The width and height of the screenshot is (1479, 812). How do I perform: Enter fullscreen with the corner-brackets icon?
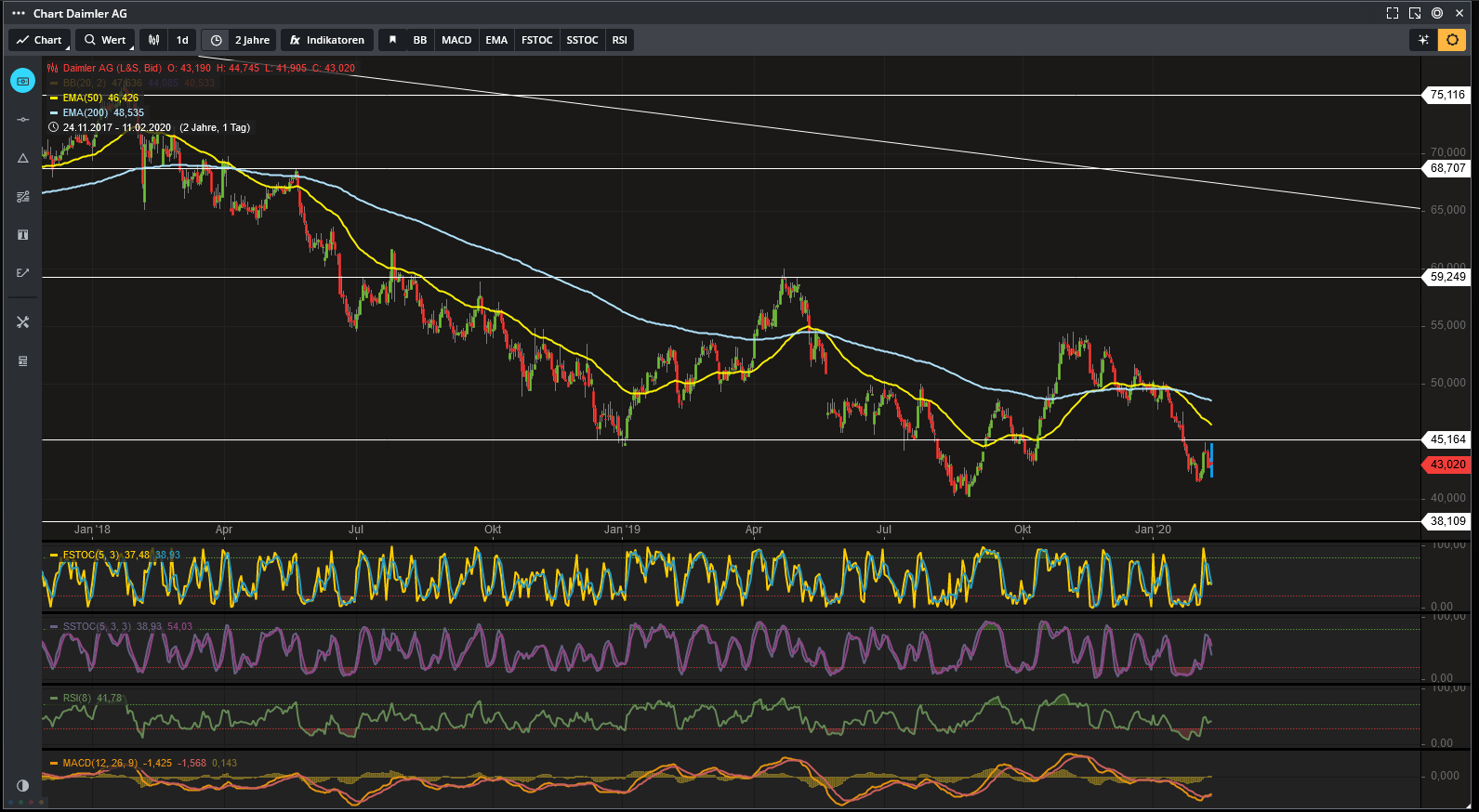point(1392,13)
